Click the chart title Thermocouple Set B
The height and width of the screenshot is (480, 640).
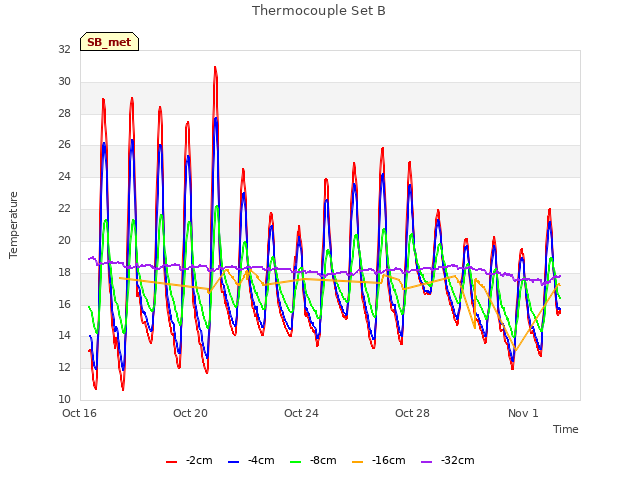pos(318,11)
